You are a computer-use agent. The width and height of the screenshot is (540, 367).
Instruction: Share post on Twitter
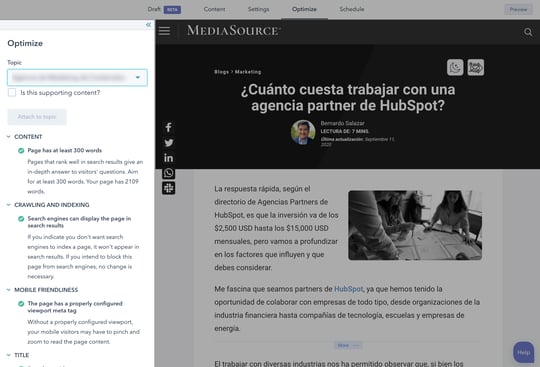click(169, 143)
